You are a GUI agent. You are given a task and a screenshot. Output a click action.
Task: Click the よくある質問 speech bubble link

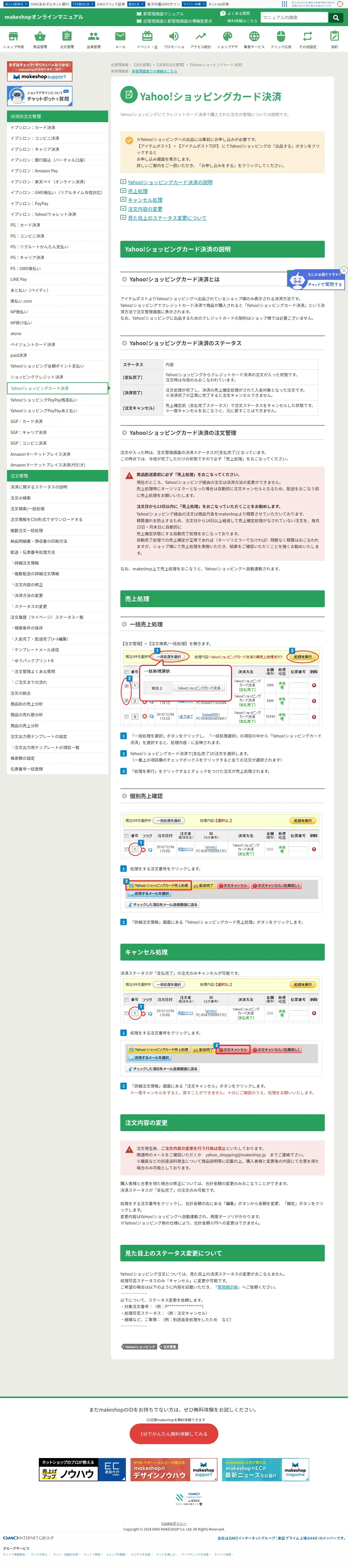(235, 13)
